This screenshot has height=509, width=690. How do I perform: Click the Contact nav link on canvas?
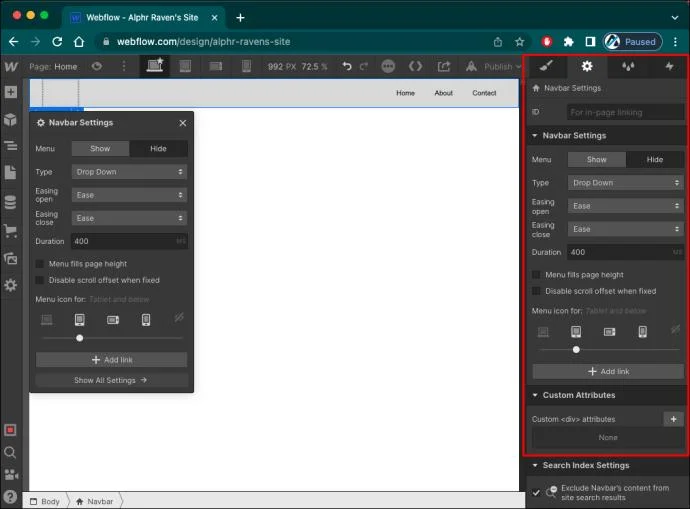pos(484,93)
